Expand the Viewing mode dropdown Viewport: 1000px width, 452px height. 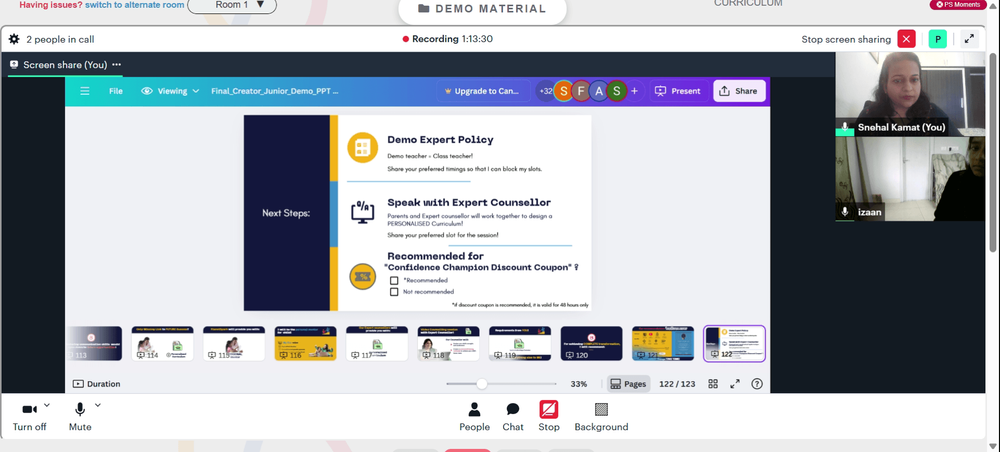point(170,91)
